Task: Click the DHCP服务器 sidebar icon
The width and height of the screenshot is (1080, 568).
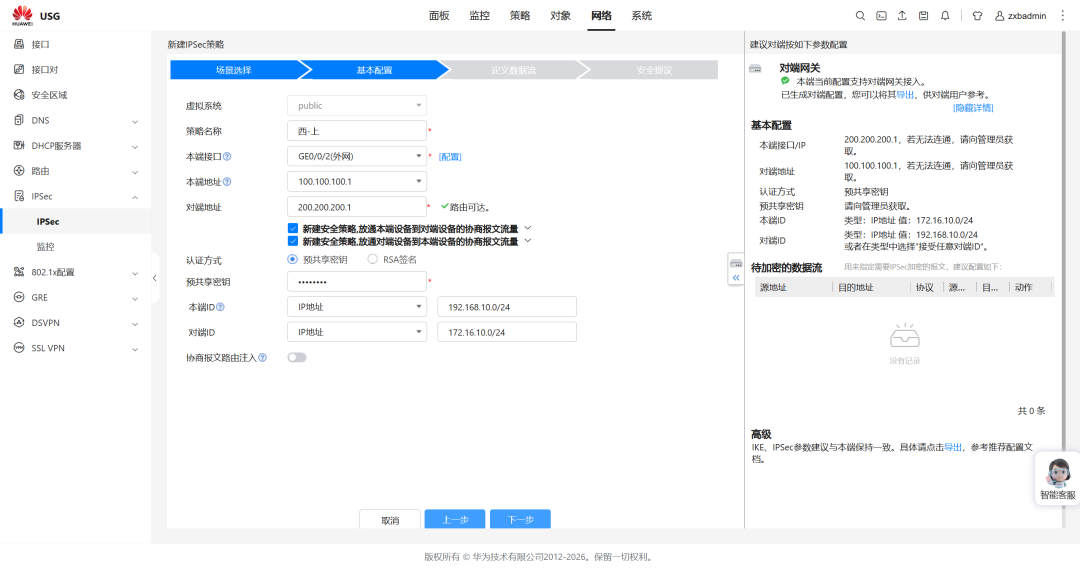Action: pyautogui.click(x=19, y=145)
